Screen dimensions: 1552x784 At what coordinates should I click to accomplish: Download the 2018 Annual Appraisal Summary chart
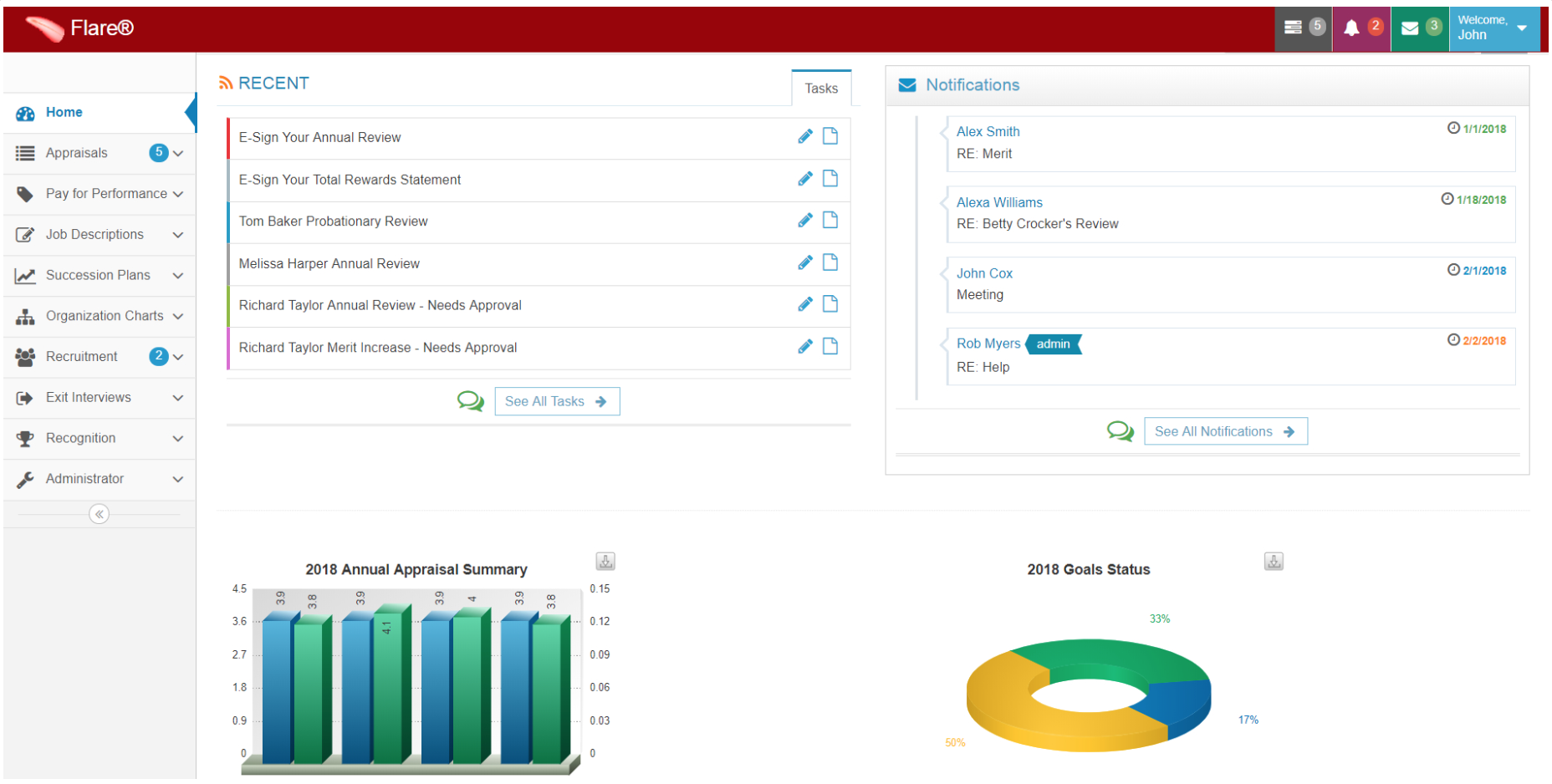click(605, 561)
